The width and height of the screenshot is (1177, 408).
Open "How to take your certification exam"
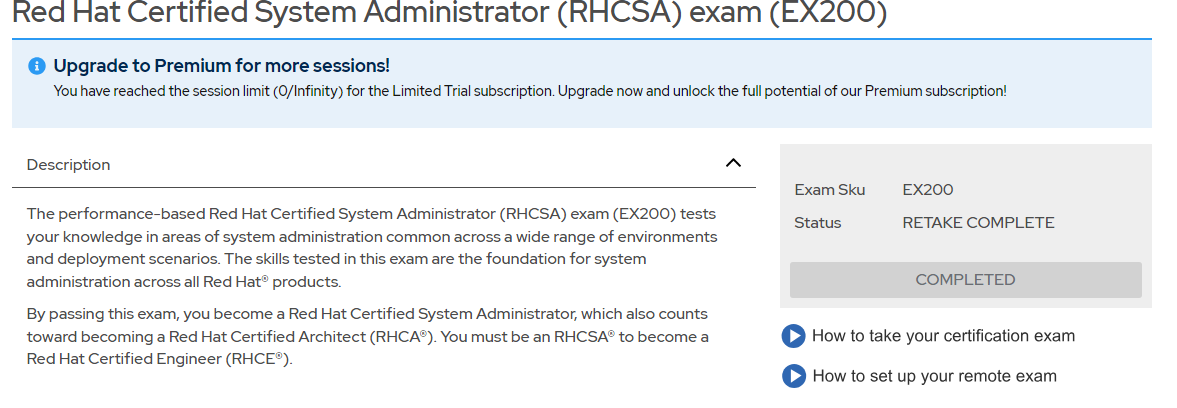[943, 336]
